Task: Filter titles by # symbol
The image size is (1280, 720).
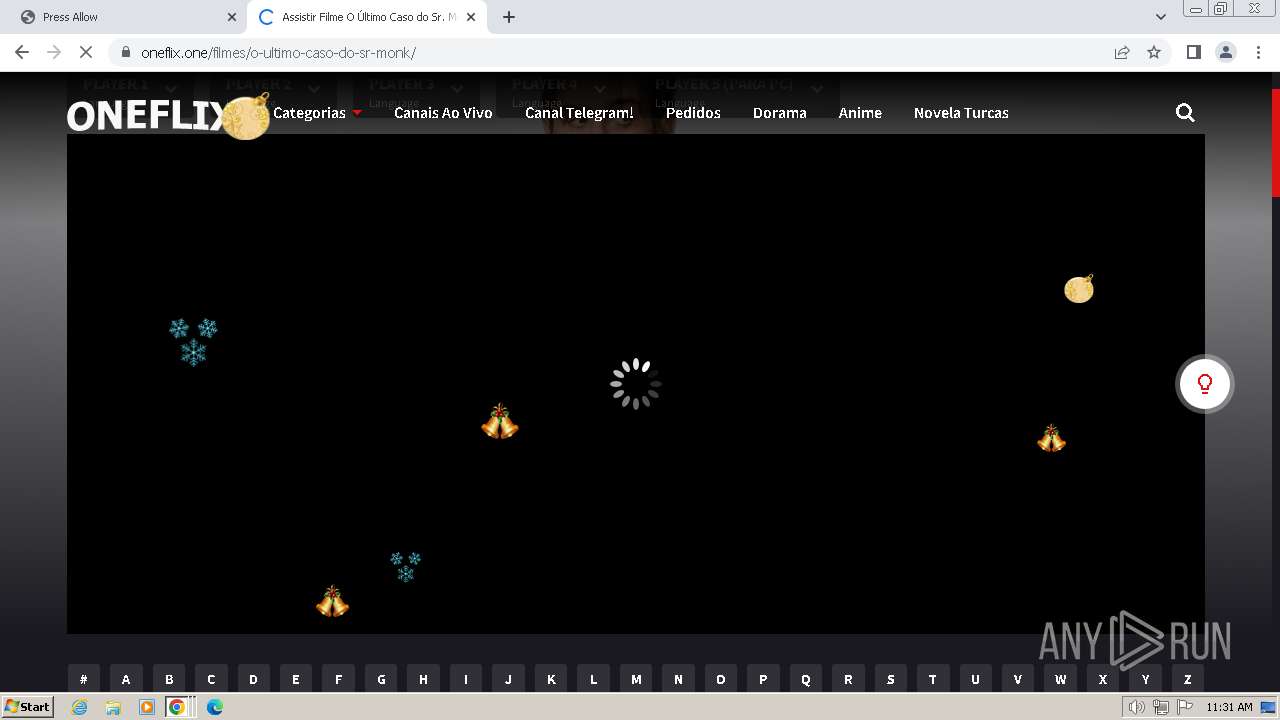Action: coord(83,679)
